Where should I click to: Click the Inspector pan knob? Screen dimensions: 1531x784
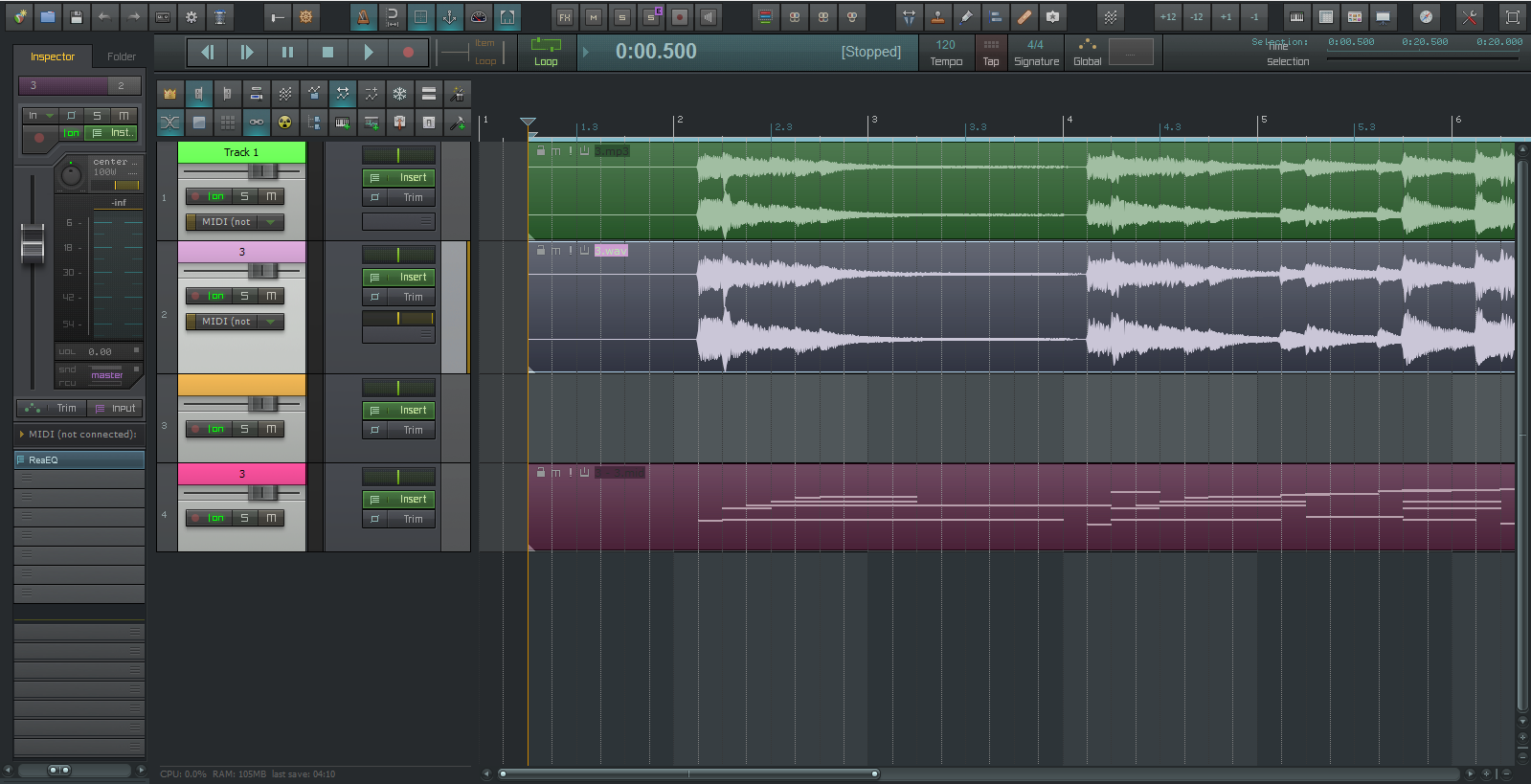(71, 175)
